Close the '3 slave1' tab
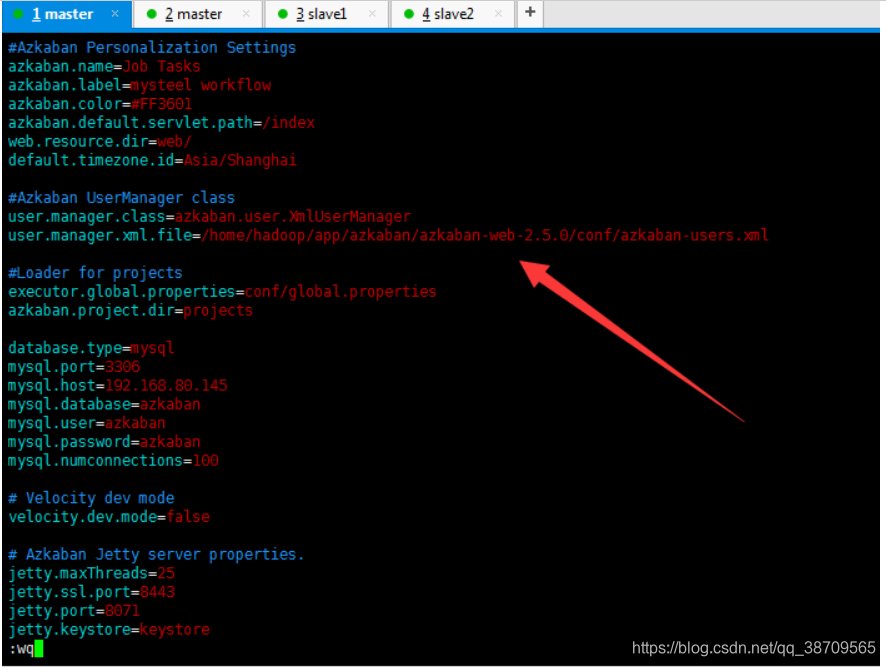886x667 pixels. (x=372, y=14)
